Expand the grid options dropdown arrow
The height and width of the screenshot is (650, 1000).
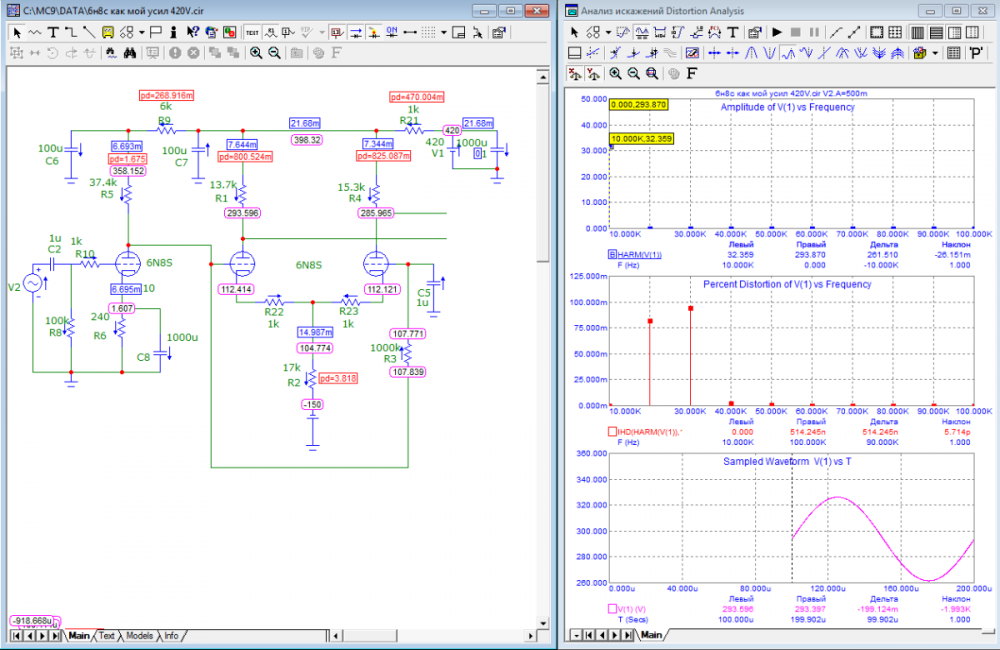click(x=444, y=32)
